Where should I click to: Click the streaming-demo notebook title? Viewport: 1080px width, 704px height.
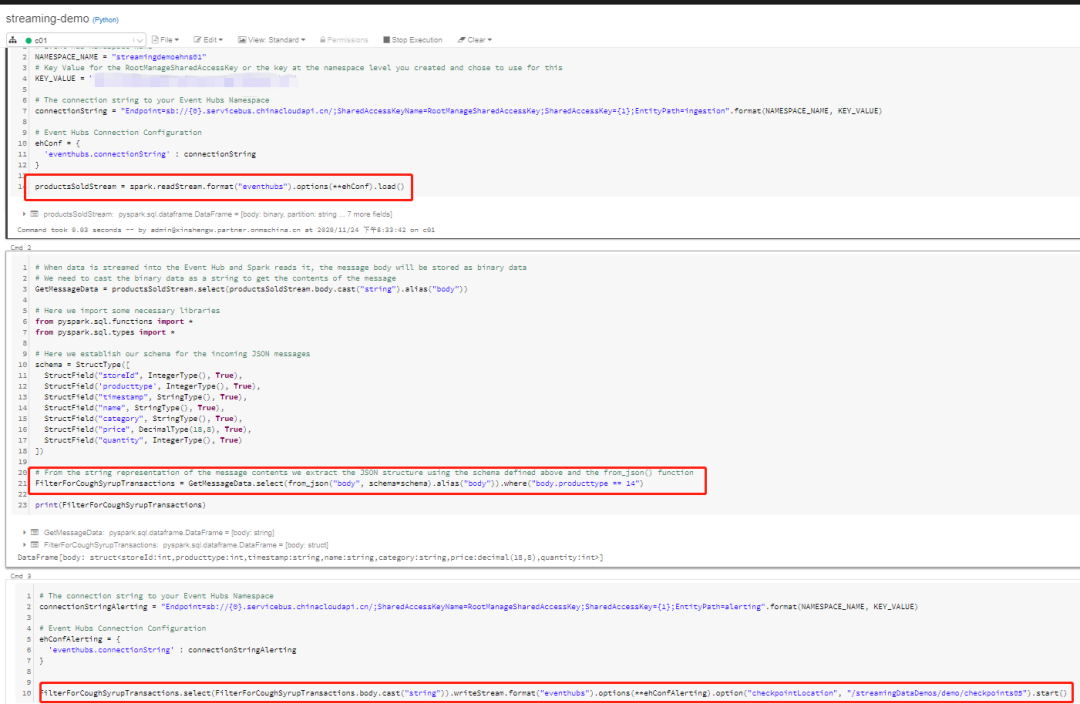click(48, 19)
